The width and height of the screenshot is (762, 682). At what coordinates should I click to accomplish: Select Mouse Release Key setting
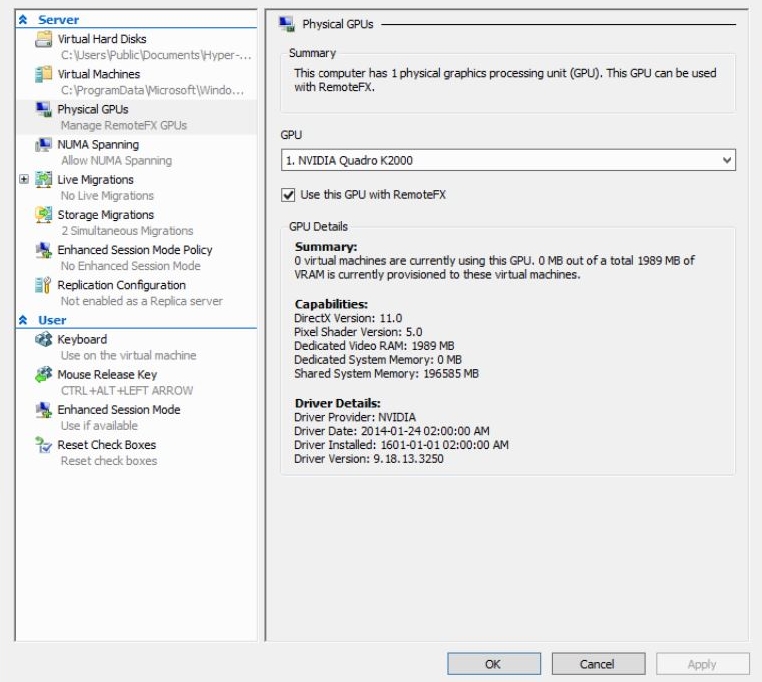pos(107,374)
